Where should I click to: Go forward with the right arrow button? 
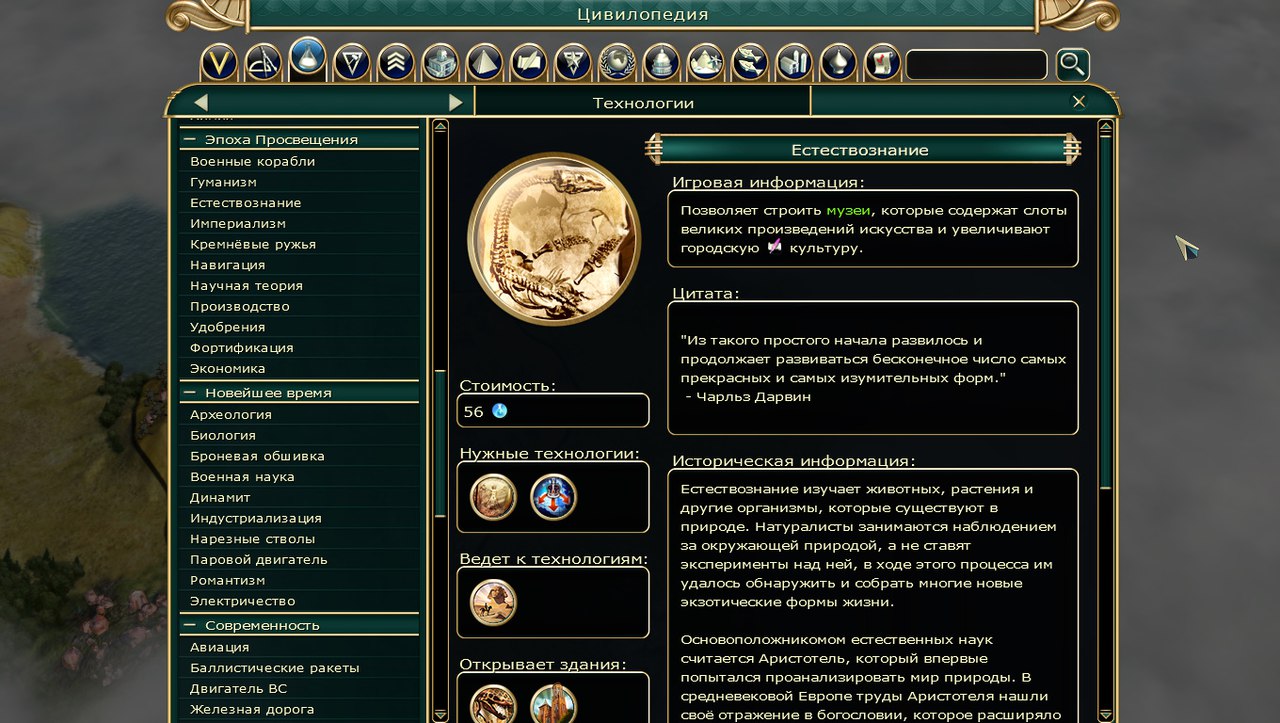click(x=455, y=102)
